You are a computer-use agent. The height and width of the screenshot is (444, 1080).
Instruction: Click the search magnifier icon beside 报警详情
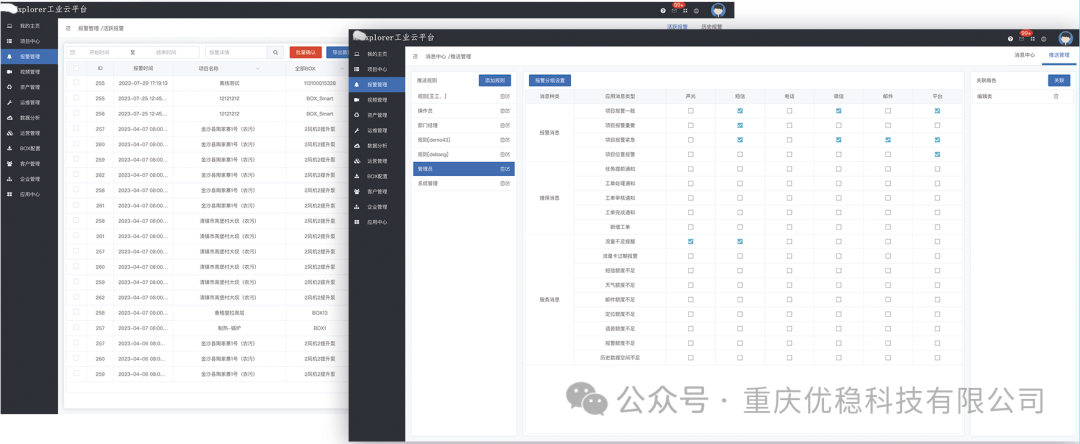(x=276, y=52)
